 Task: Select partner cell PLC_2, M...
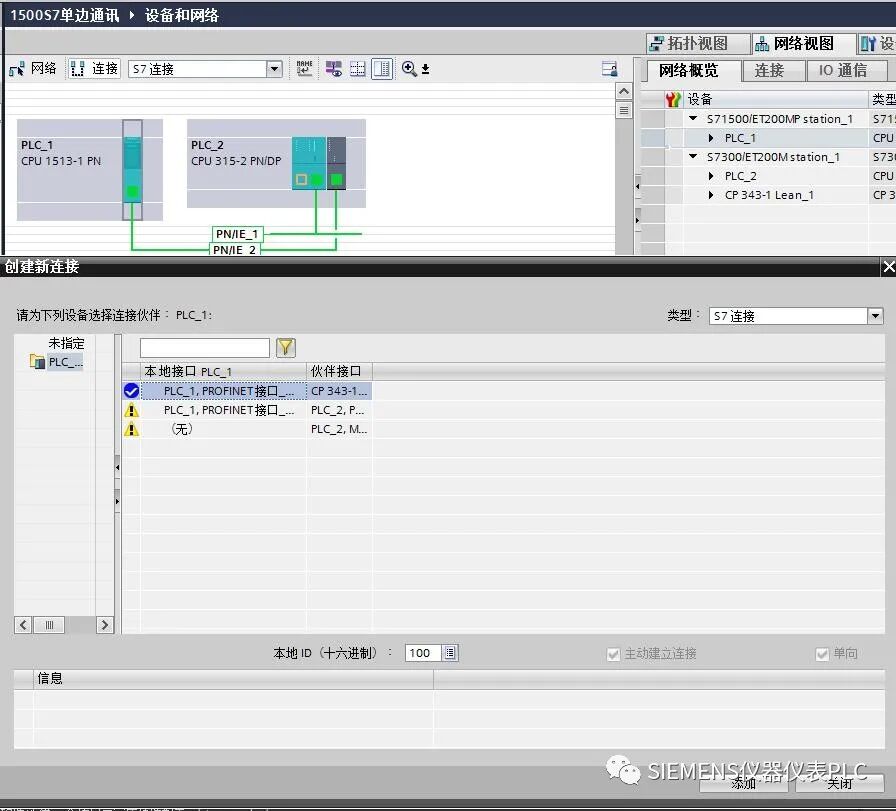coord(339,429)
